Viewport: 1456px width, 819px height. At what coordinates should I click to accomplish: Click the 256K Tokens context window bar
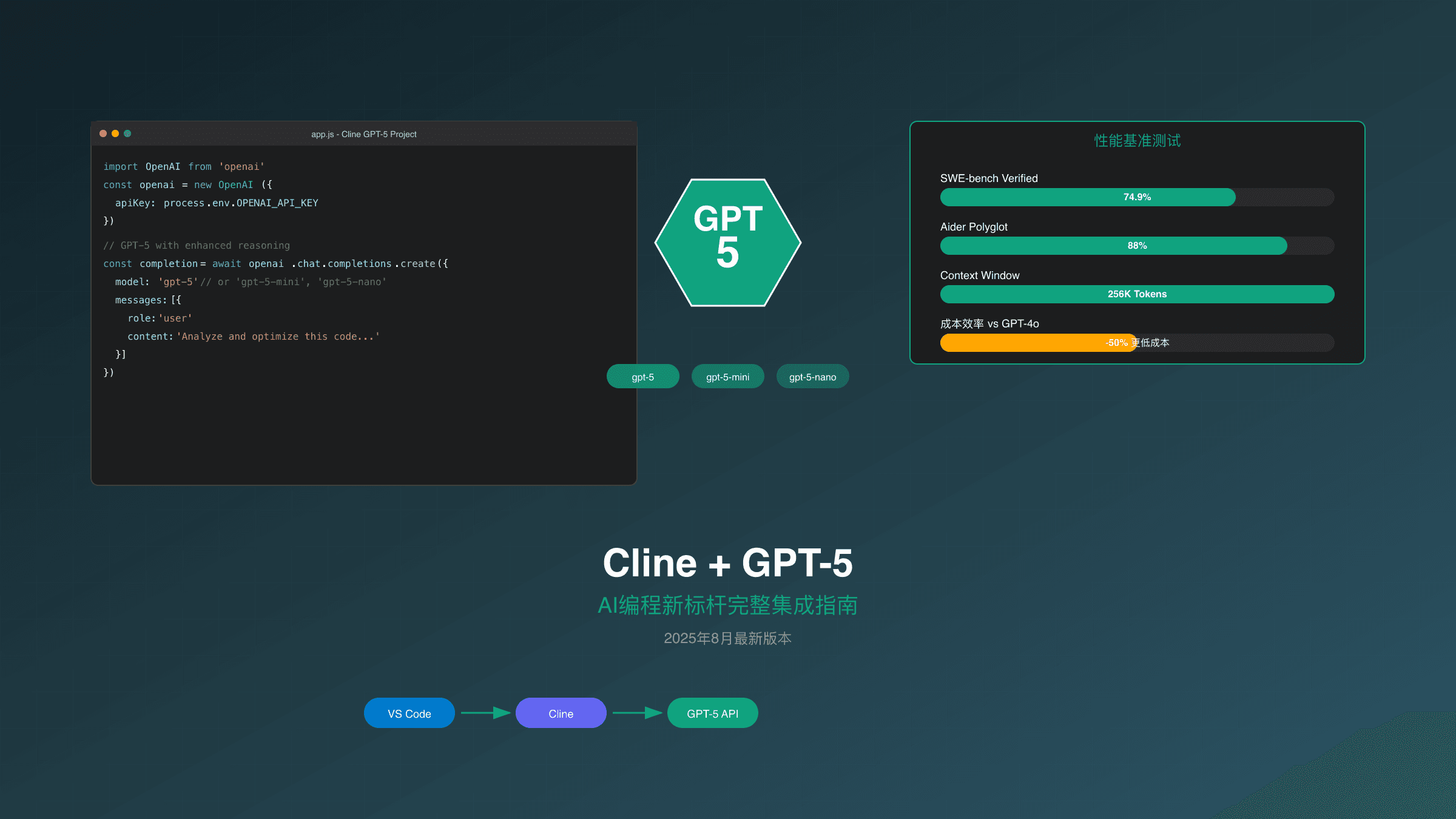[1137, 294]
